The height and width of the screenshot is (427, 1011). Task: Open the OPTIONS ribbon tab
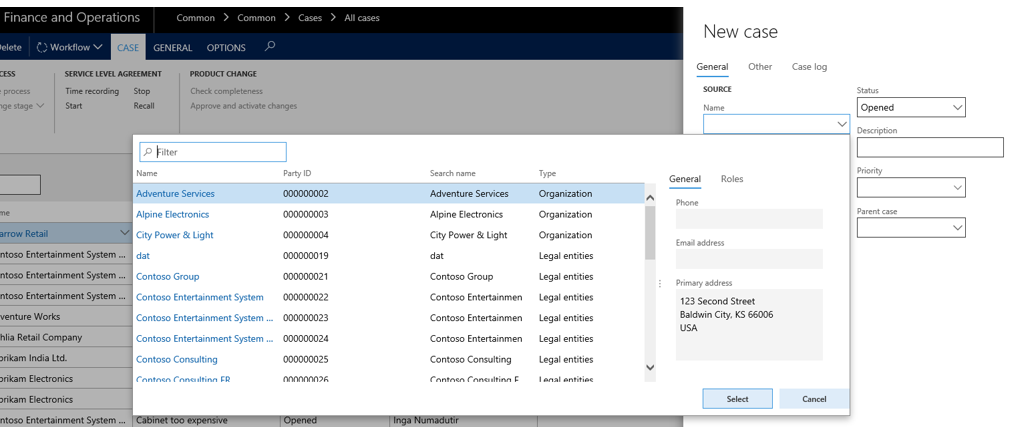pos(226,48)
